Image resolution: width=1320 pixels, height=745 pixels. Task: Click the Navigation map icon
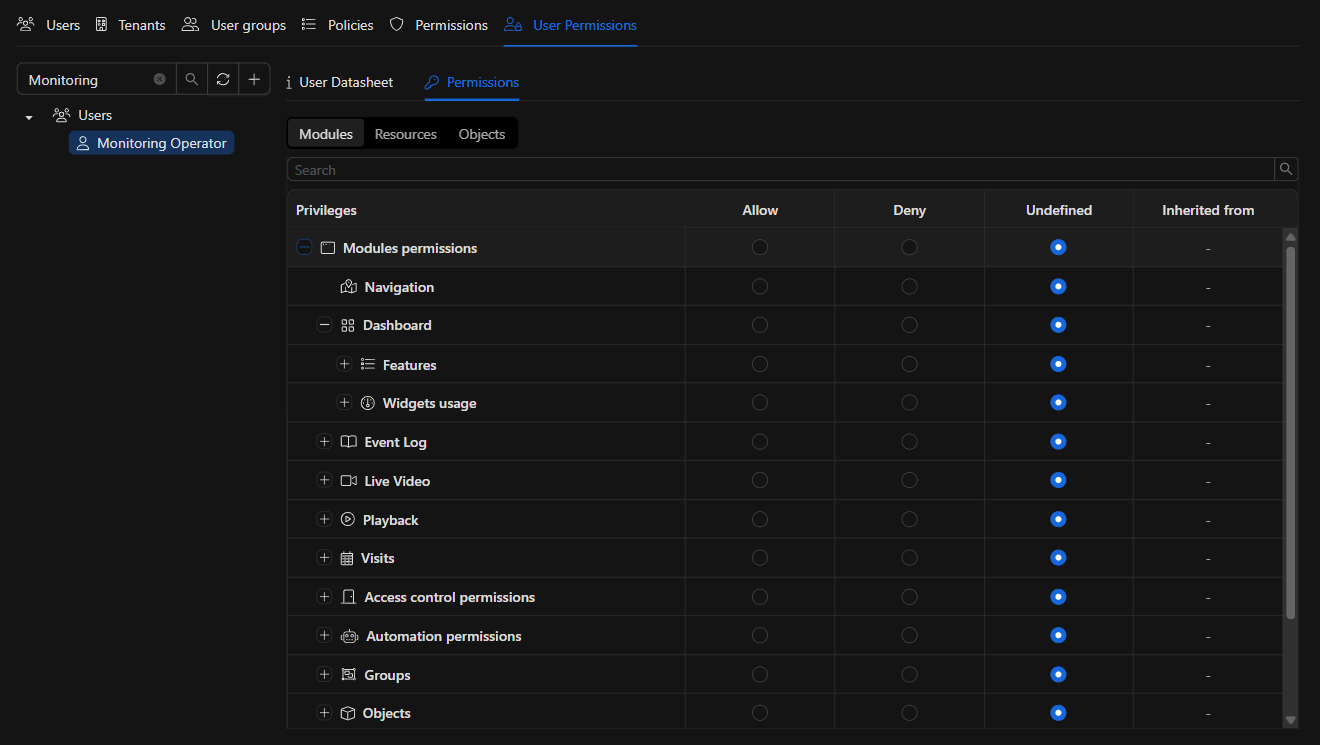pyautogui.click(x=348, y=287)
